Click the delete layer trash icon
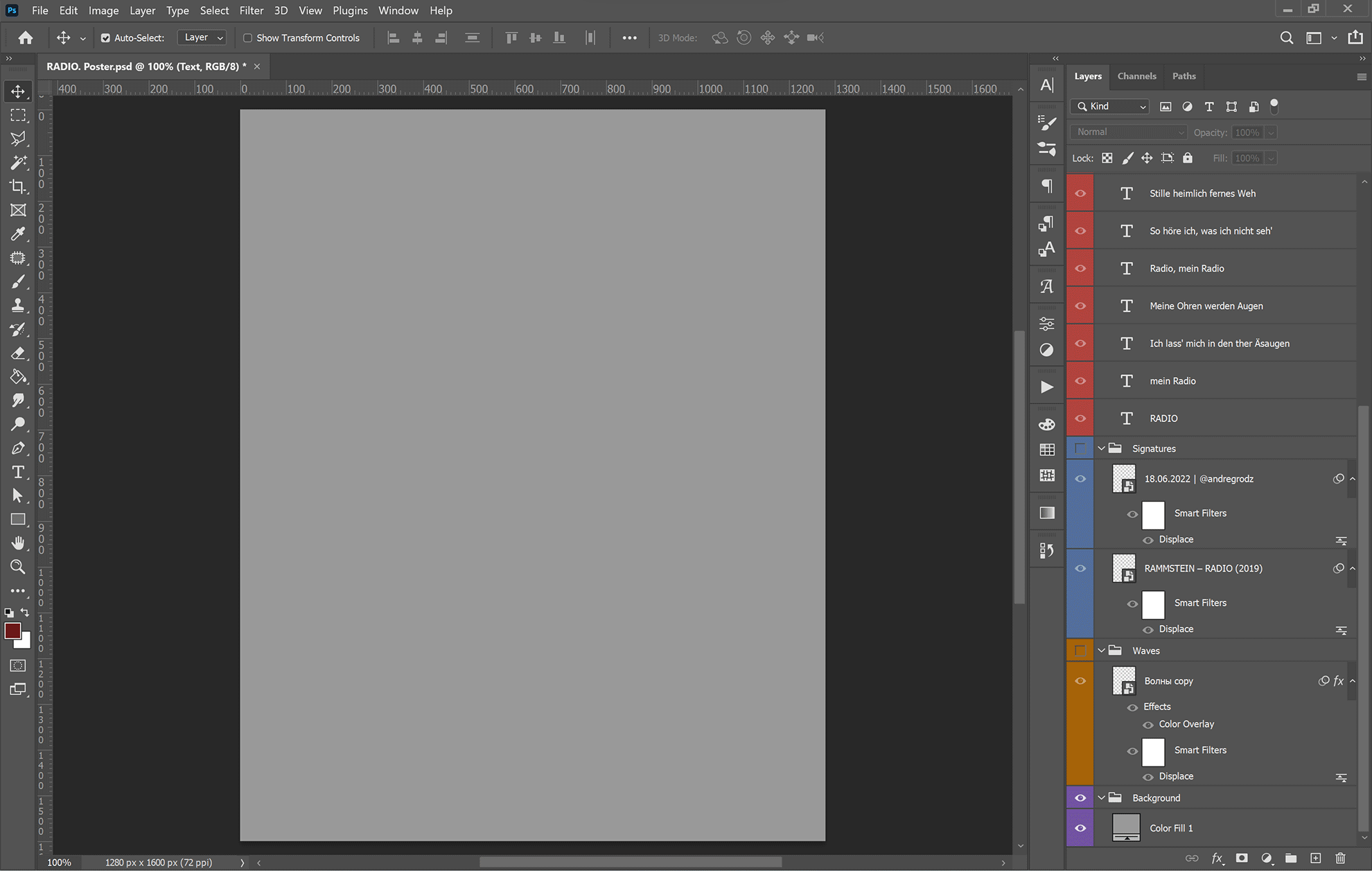 [1340, 858]
